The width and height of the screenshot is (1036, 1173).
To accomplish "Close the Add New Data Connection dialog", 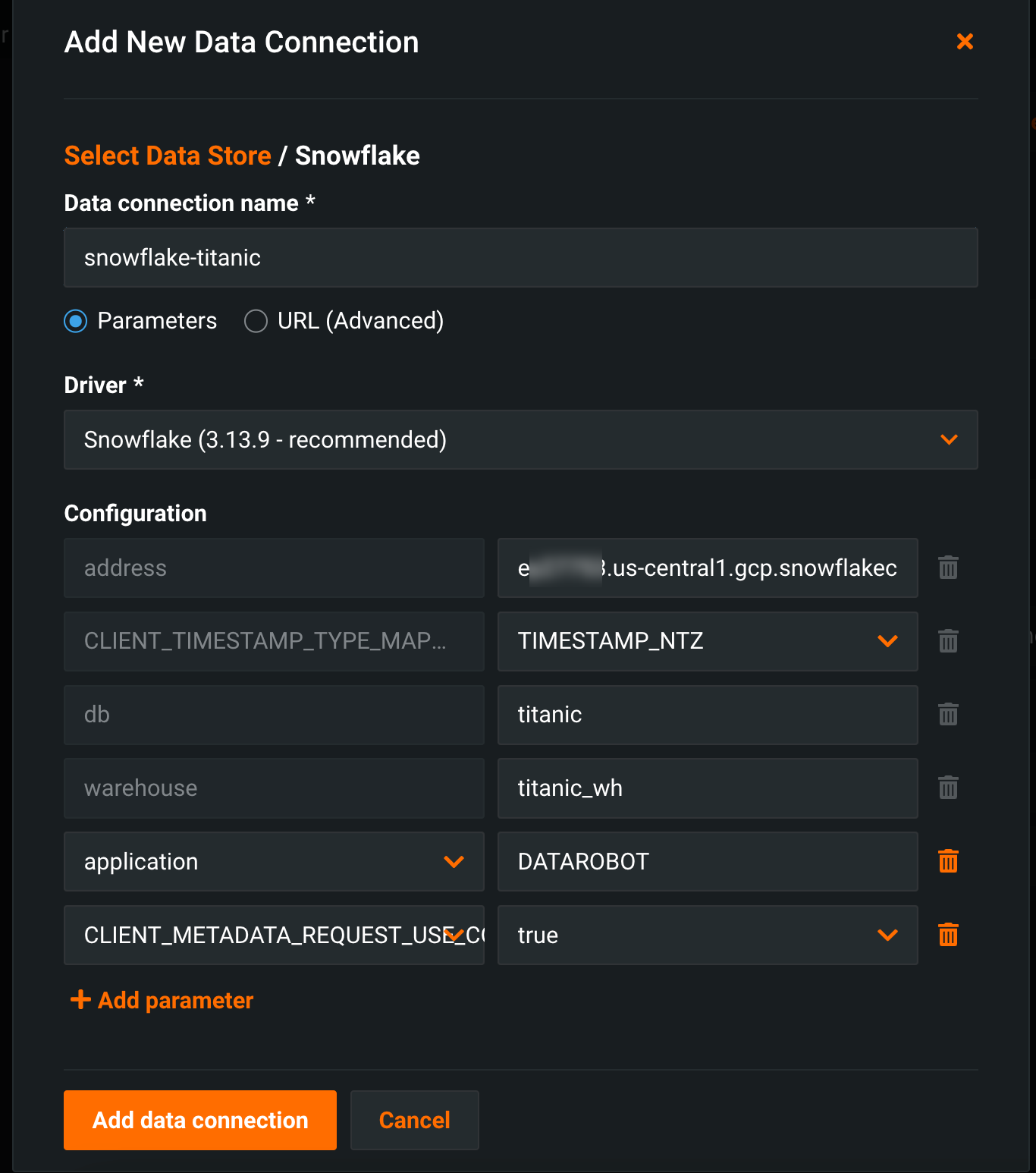I will click(965, 42).
